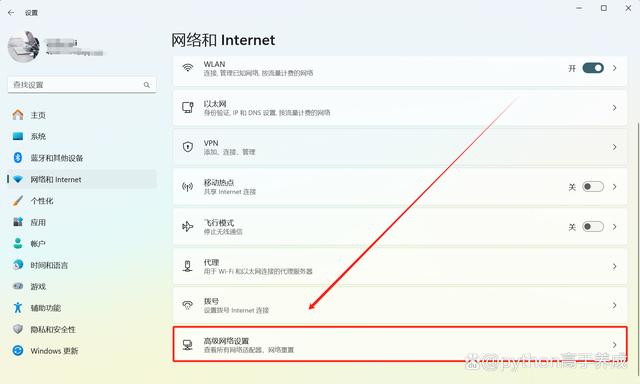Viewport: 640px width, 384px height.
Task: Open 隐私和安全性 shield icon
Action: click(x=18, y=329)
